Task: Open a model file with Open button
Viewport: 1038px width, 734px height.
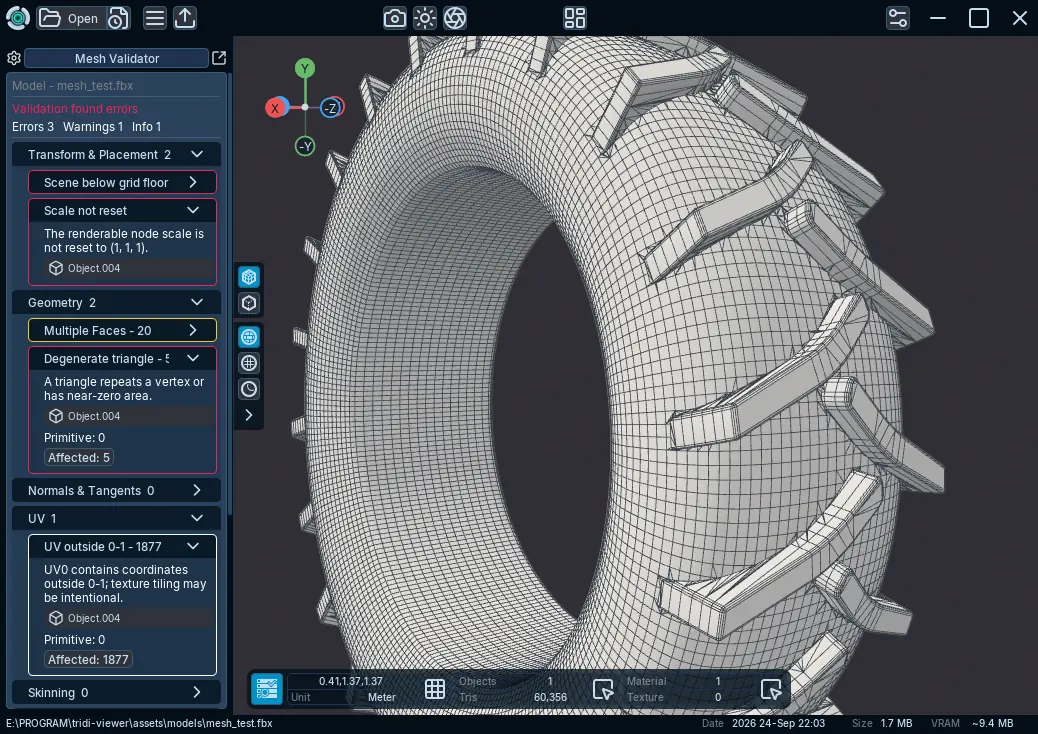Action: 69,18
